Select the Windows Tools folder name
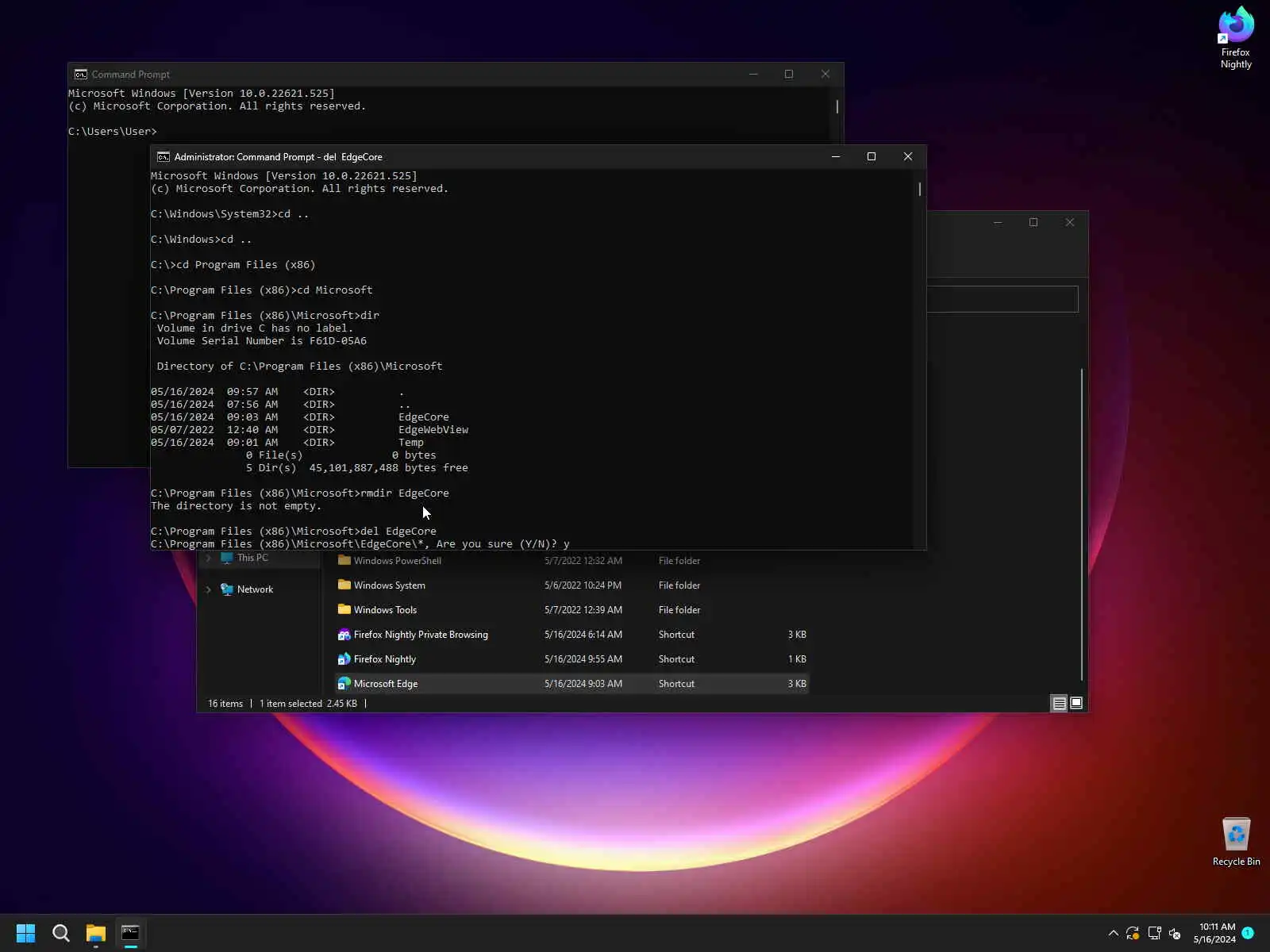Screen dimensions: 1270x952 tap(385, 610)
